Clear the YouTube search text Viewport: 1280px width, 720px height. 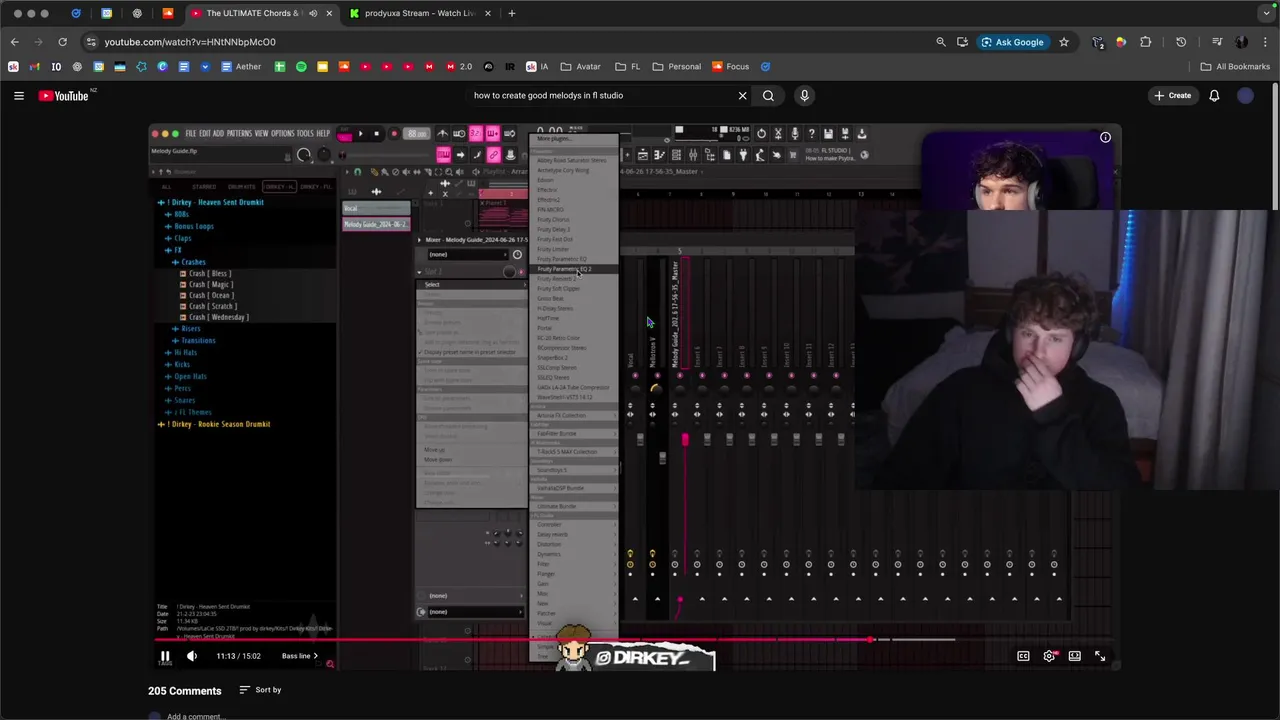[742, 96]
